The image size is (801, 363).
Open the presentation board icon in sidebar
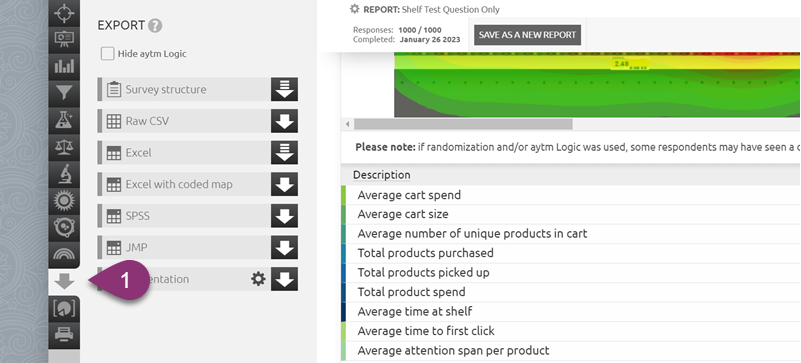pos(64,38)
